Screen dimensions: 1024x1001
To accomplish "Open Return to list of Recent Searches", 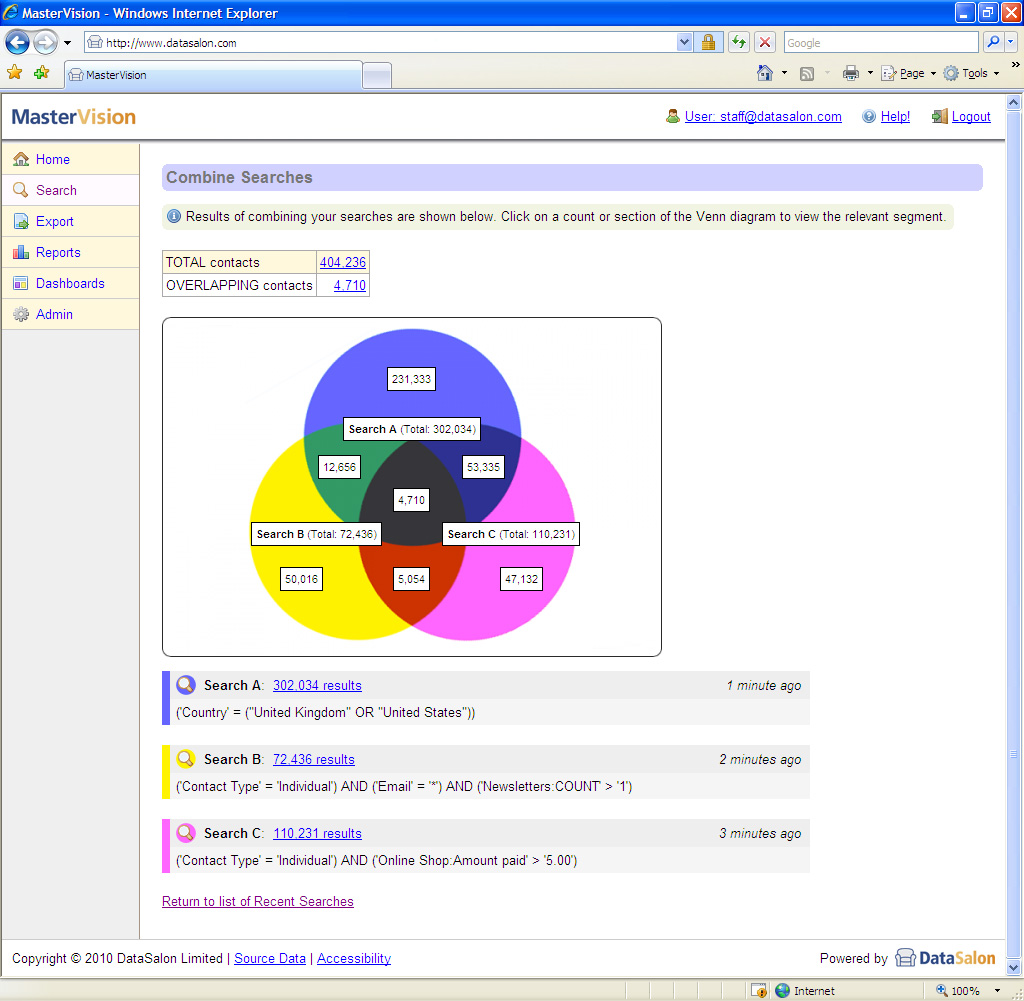I will pos(258,901).
